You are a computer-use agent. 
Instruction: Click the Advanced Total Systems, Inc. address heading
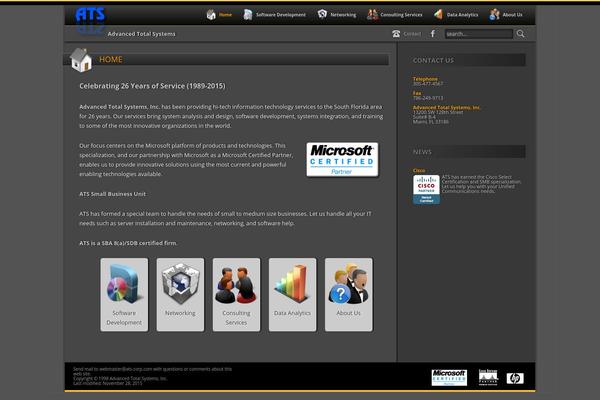point(447,108)
